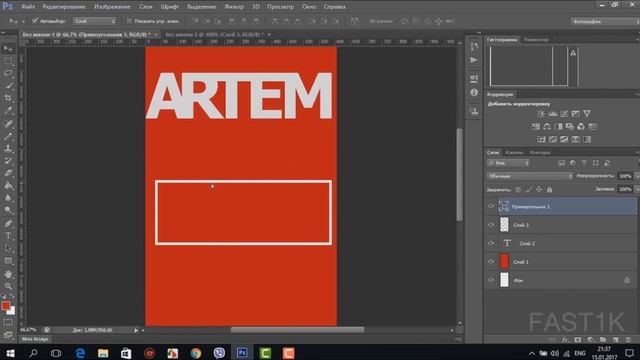Select the History Brush tool
This screenshot has width=640, height=360.
coord(8,161)
